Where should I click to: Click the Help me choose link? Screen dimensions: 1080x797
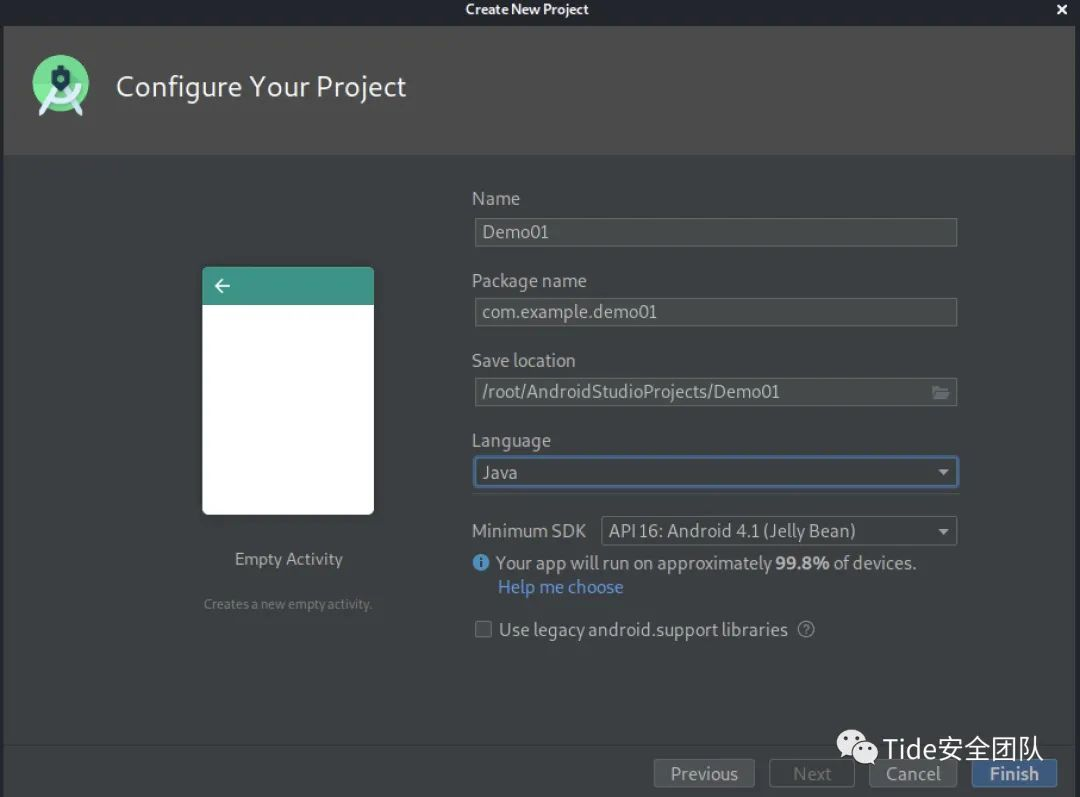[x=560, y=587]
